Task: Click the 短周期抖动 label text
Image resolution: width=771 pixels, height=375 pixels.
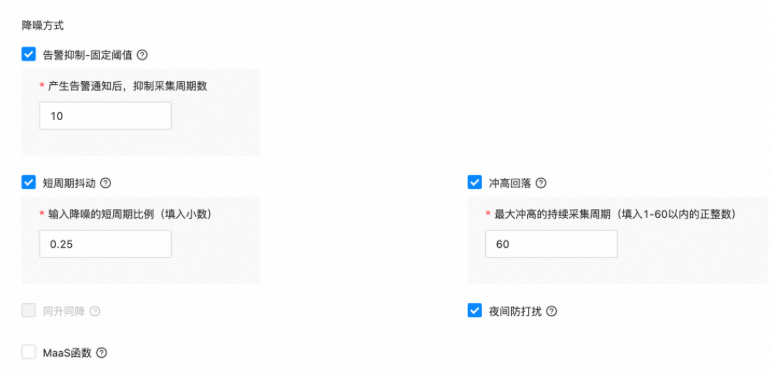Action: click(69, 183)
